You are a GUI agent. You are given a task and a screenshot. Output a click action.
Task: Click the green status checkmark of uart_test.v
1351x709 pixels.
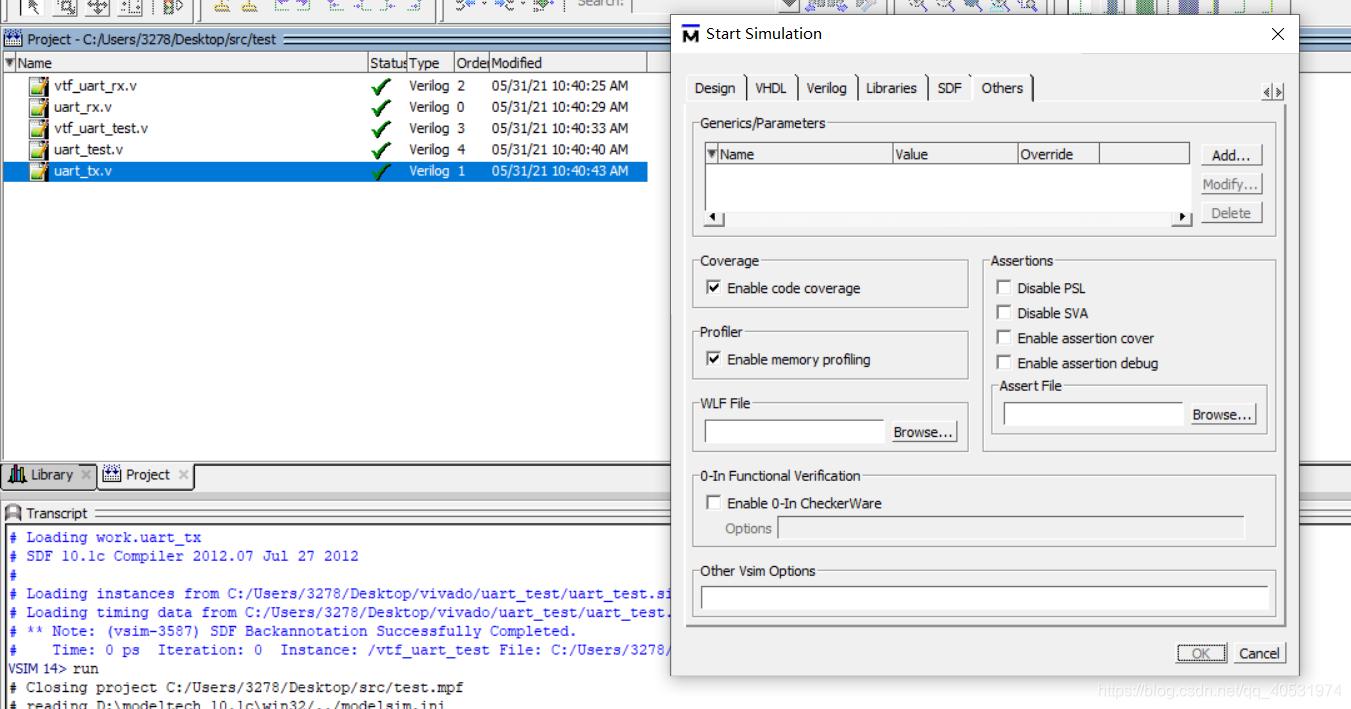point(380,150)
